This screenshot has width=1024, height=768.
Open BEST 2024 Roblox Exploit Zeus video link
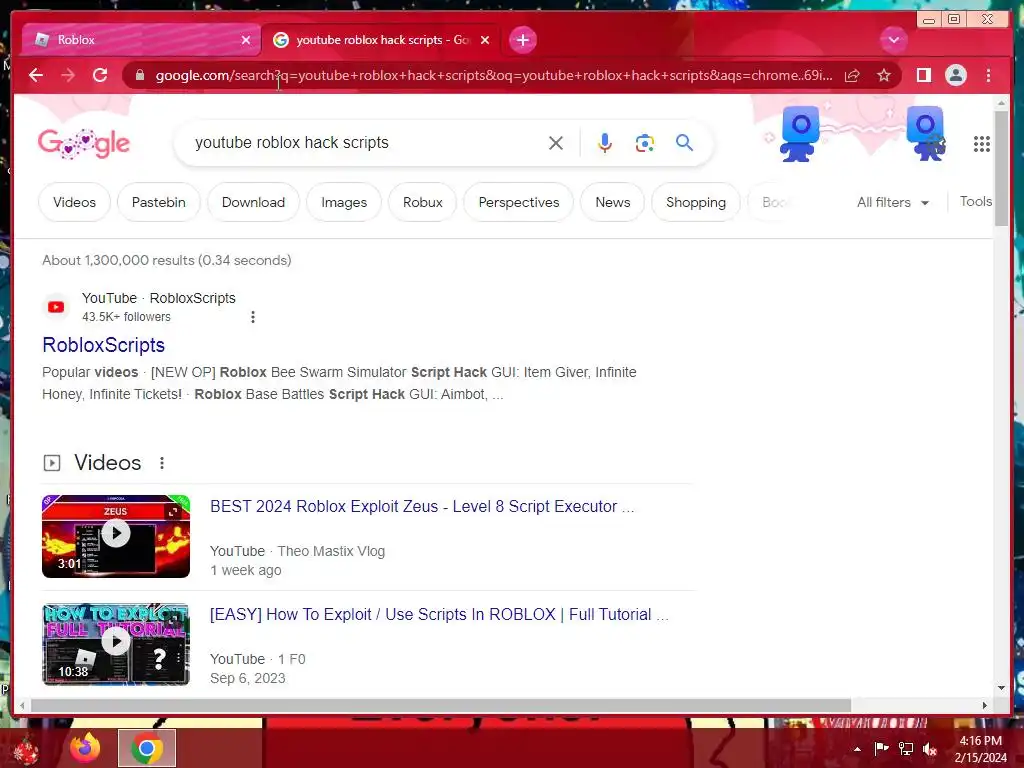(422, 507)
